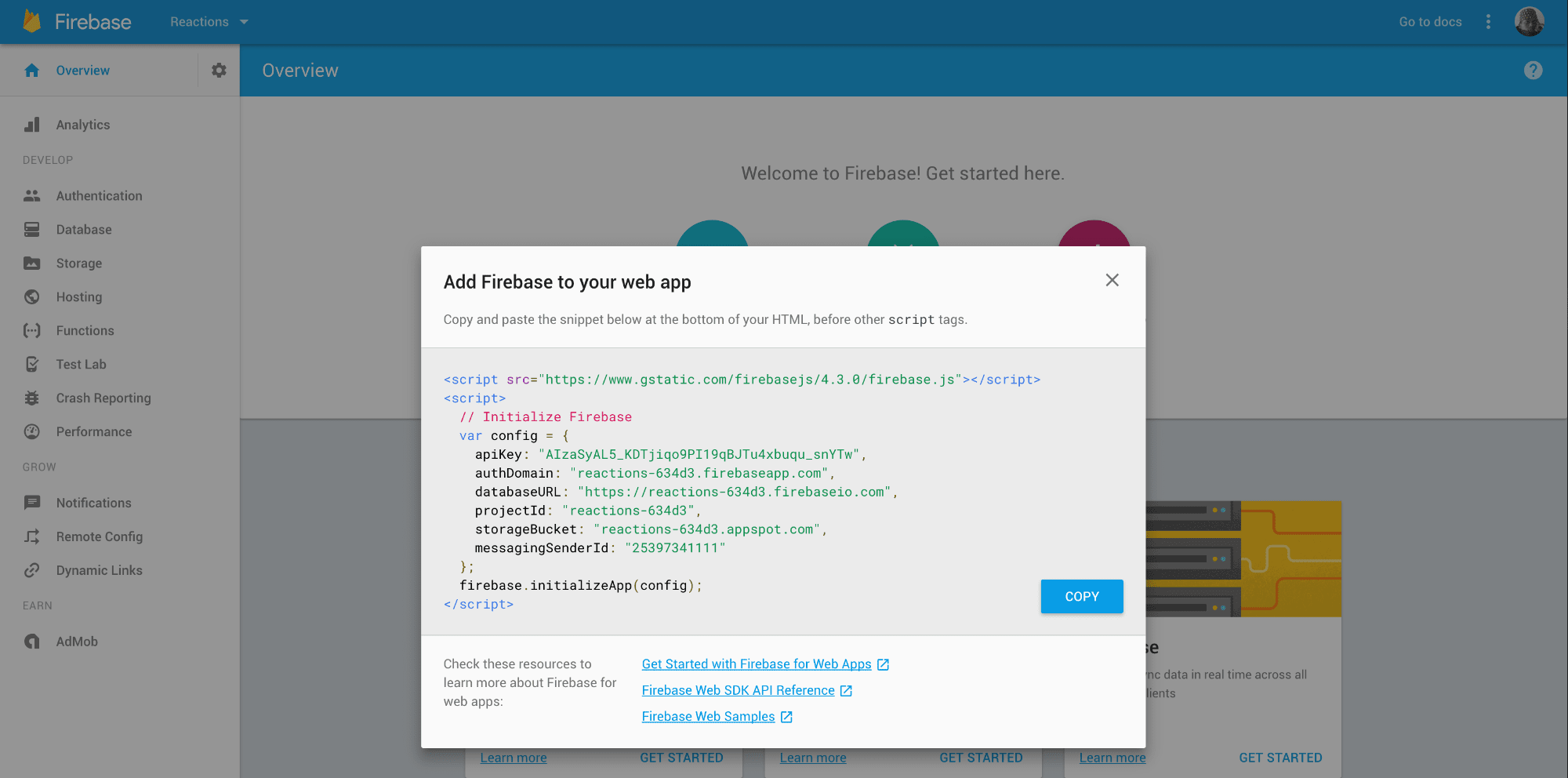Image resolution: width=1568 pixels, height=778 pixels.
Task: Click external-link icon beside Web Samples
Action: pos(786,717)
